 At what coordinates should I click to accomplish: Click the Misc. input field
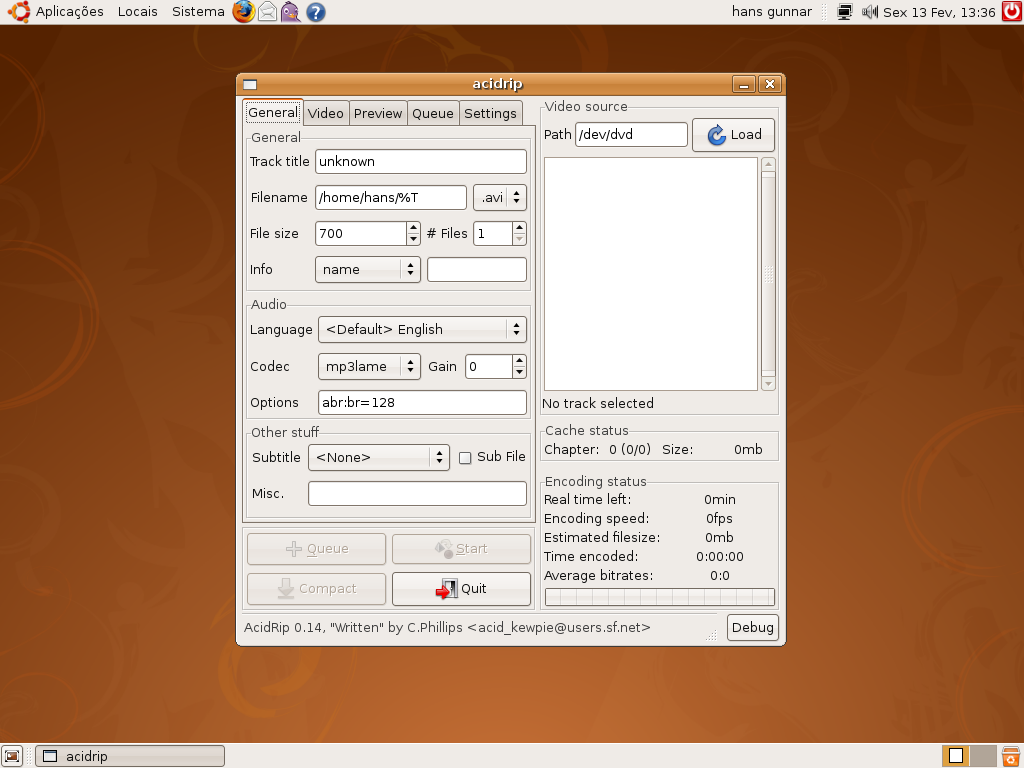(417, 494)
